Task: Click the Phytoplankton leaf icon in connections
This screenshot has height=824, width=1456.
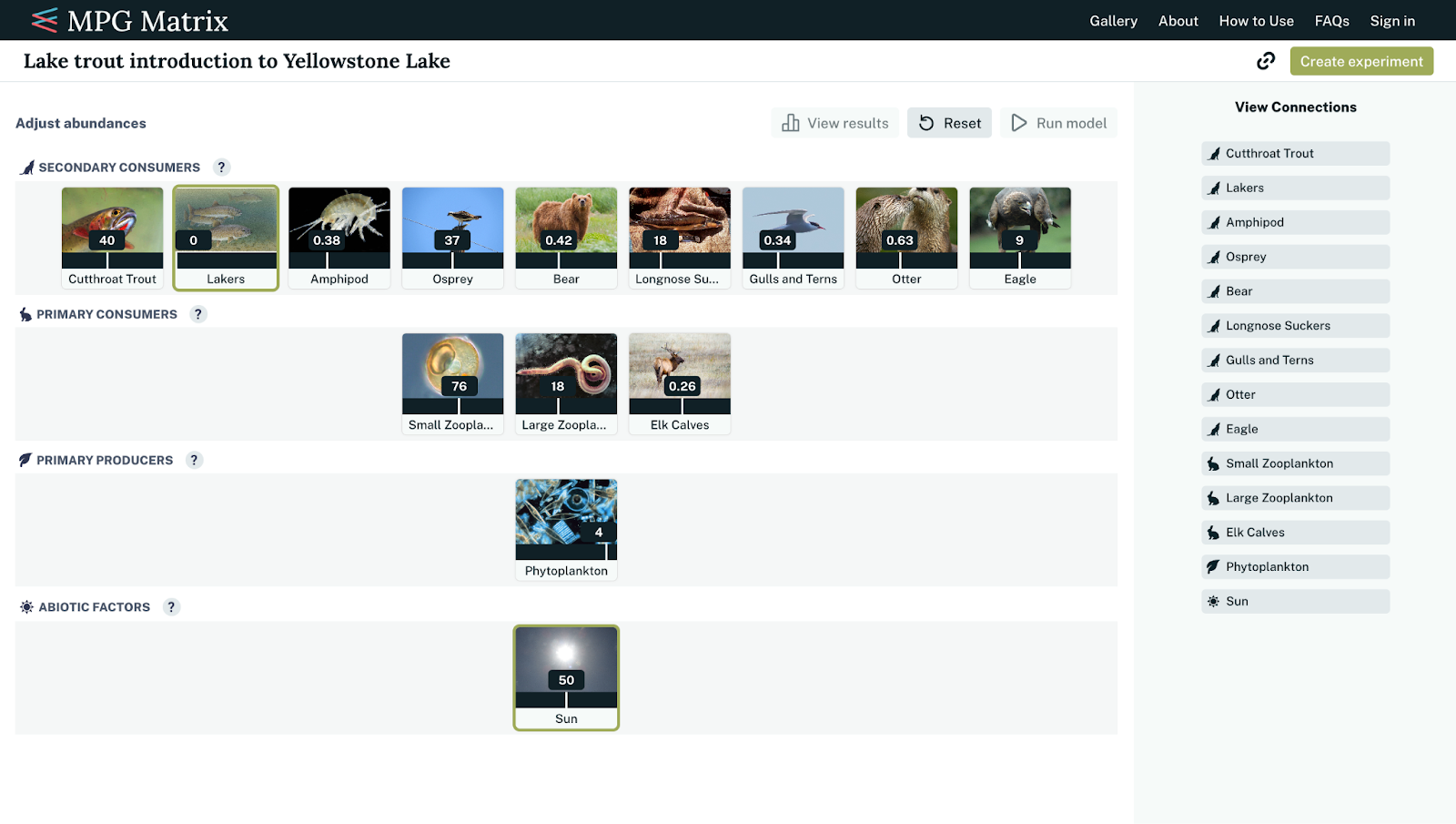Action: coord(1213,567)
